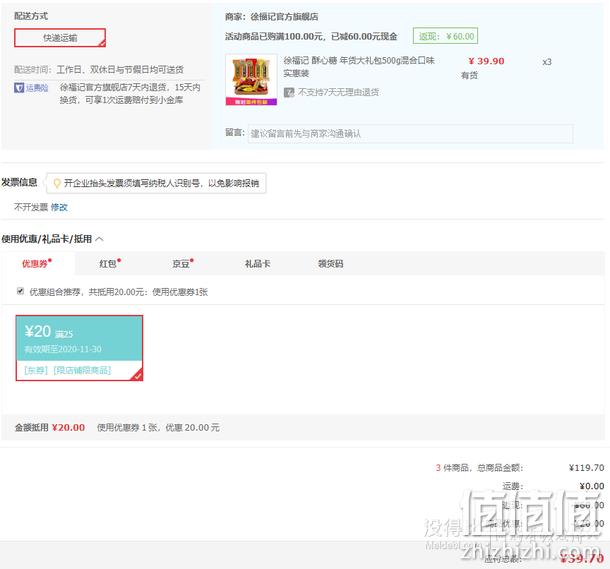This screenshot has width=610, height=569.
Task: Select the ¥20 满25 coupon card
Action: (79, 348)
